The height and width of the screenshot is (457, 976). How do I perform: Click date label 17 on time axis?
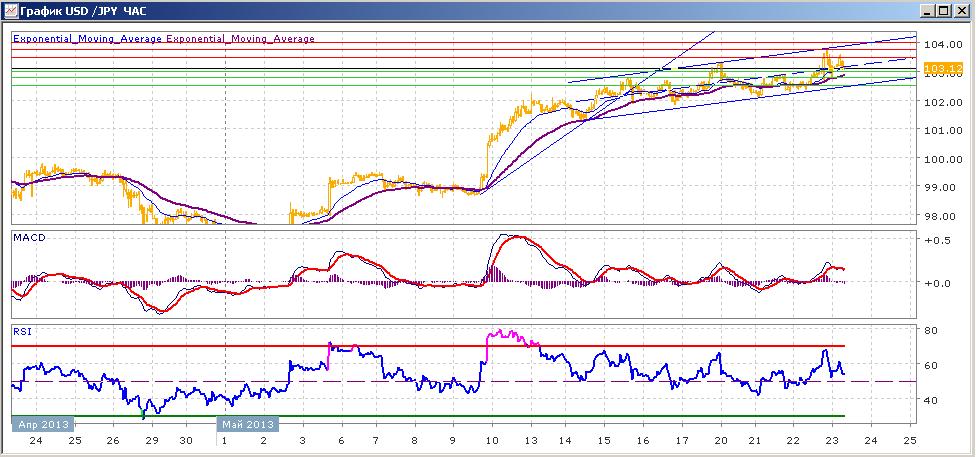(x=682, y=440)
